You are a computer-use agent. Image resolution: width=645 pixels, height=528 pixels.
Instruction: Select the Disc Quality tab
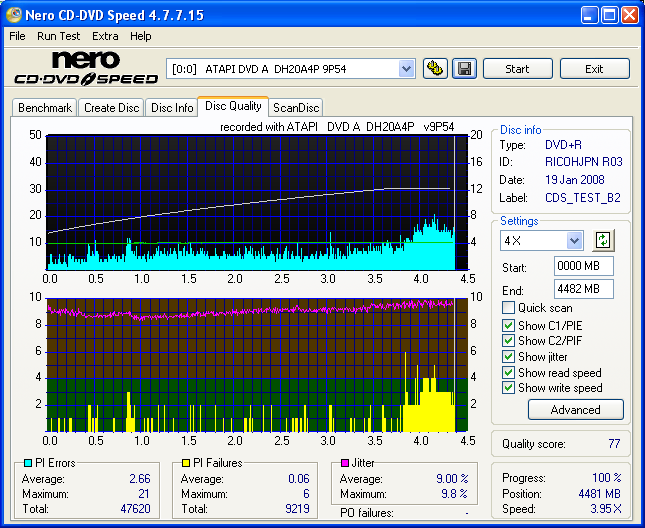click(x=233, y=106)
